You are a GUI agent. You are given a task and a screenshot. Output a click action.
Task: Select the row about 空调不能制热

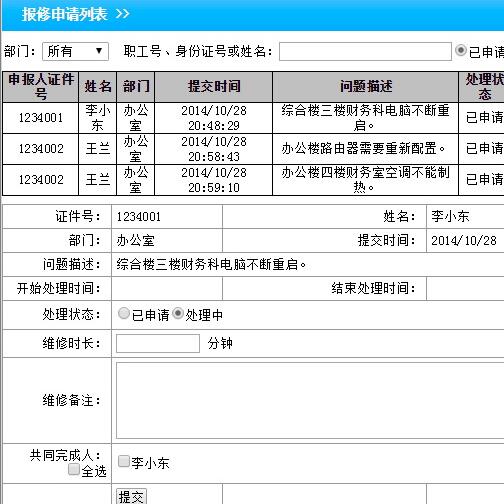point(253,180)
